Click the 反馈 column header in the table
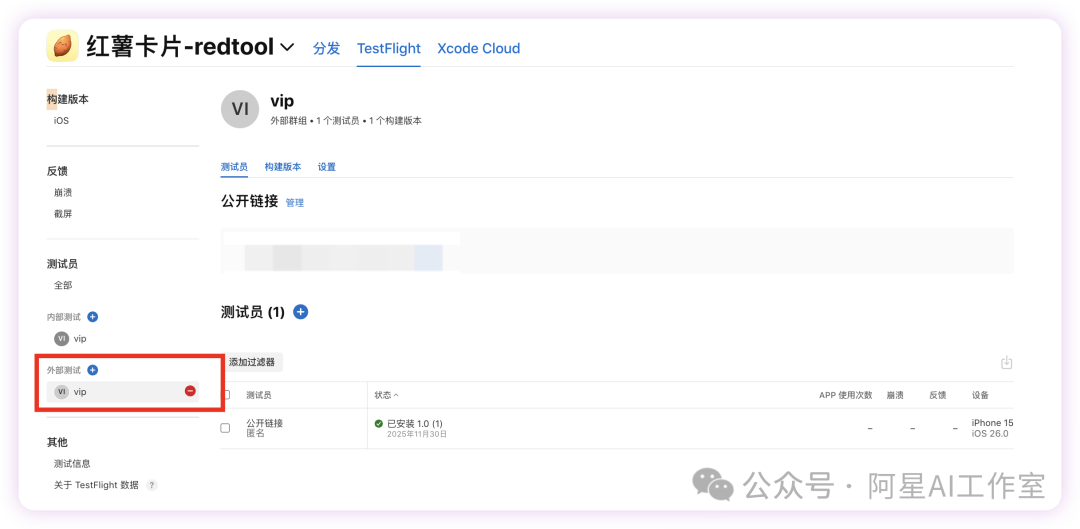Image resolution: width=1080 pixels, height=529 pixels. (x=937, y=395)
